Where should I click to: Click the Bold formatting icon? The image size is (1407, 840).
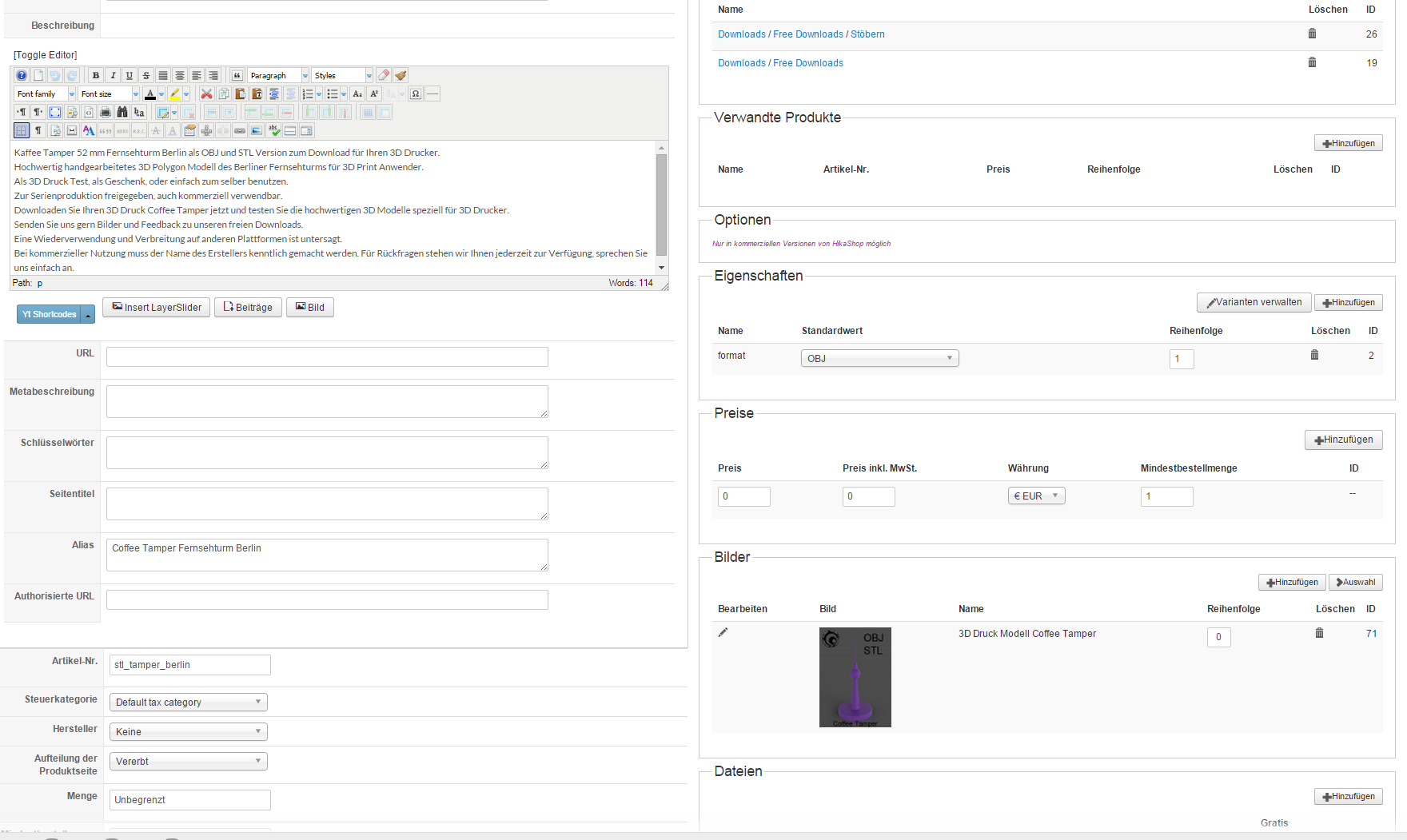tap(96, 75)
